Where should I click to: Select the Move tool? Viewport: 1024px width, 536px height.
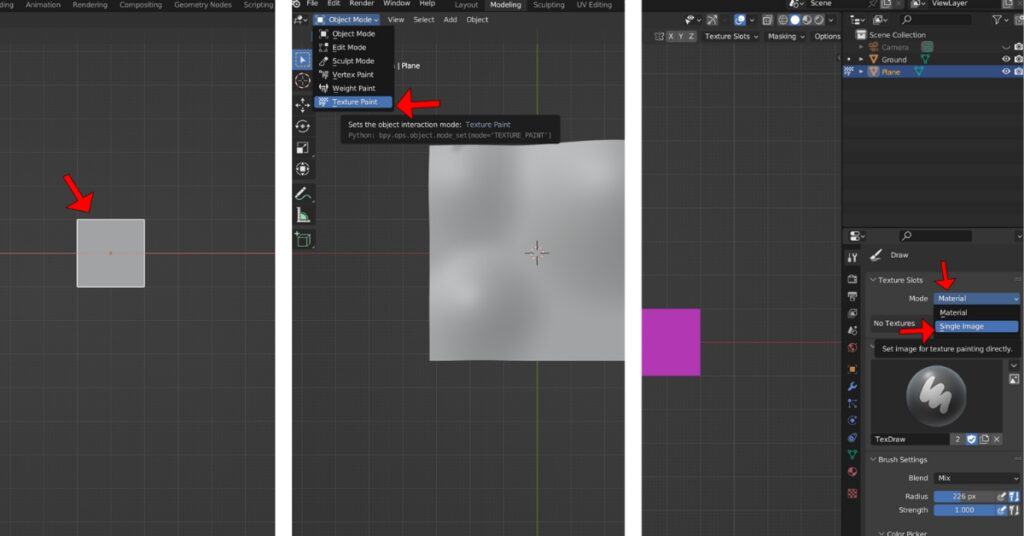(x=302, y=104)
